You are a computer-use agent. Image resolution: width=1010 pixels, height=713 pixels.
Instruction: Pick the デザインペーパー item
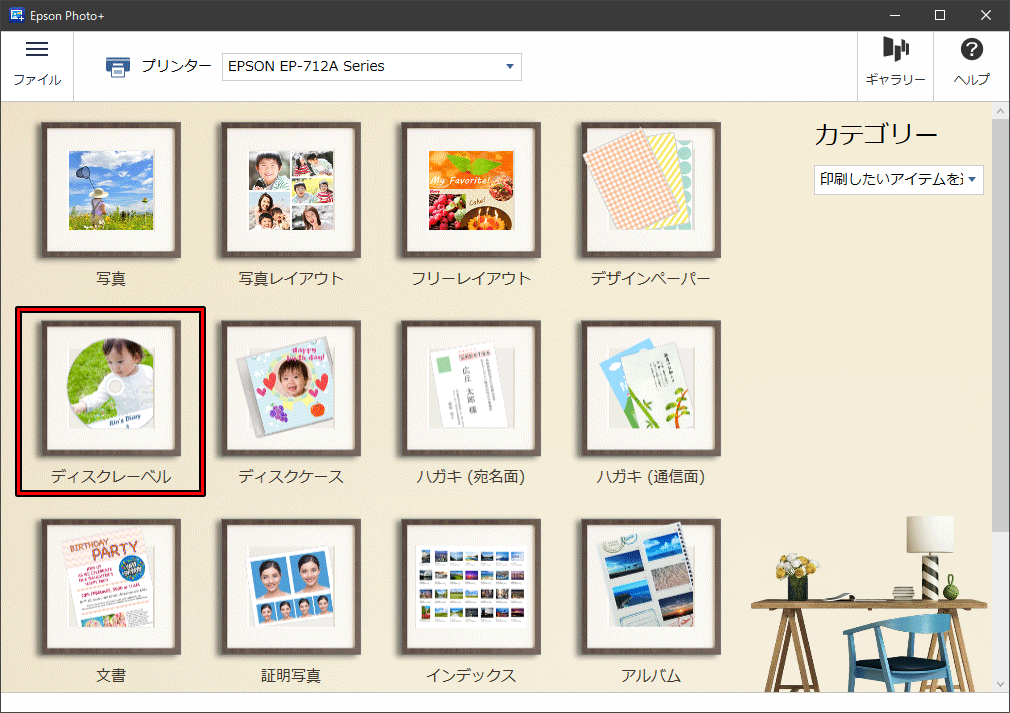coord(651,205)
